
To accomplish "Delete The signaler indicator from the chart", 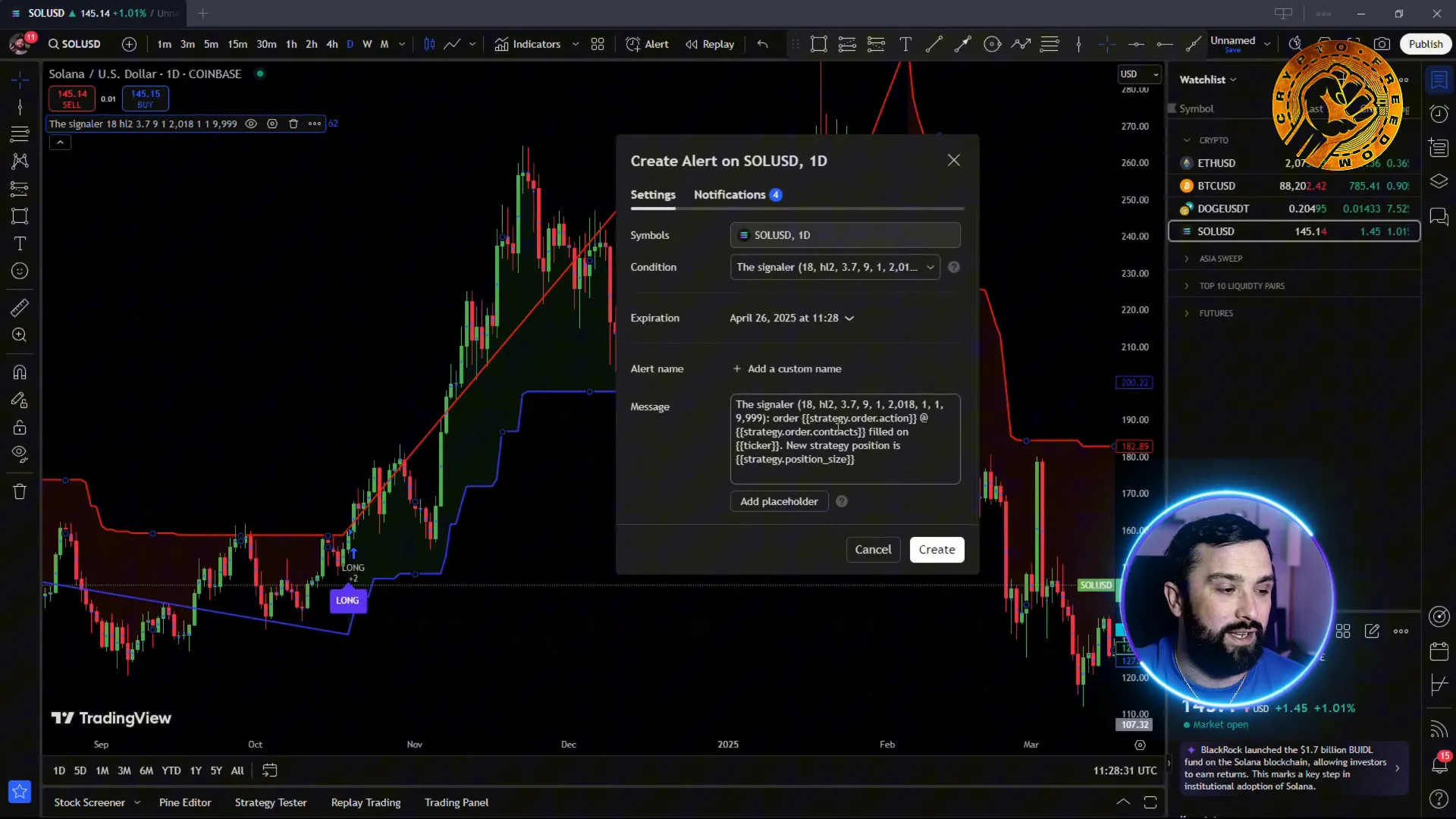I will tap(293, 124).
